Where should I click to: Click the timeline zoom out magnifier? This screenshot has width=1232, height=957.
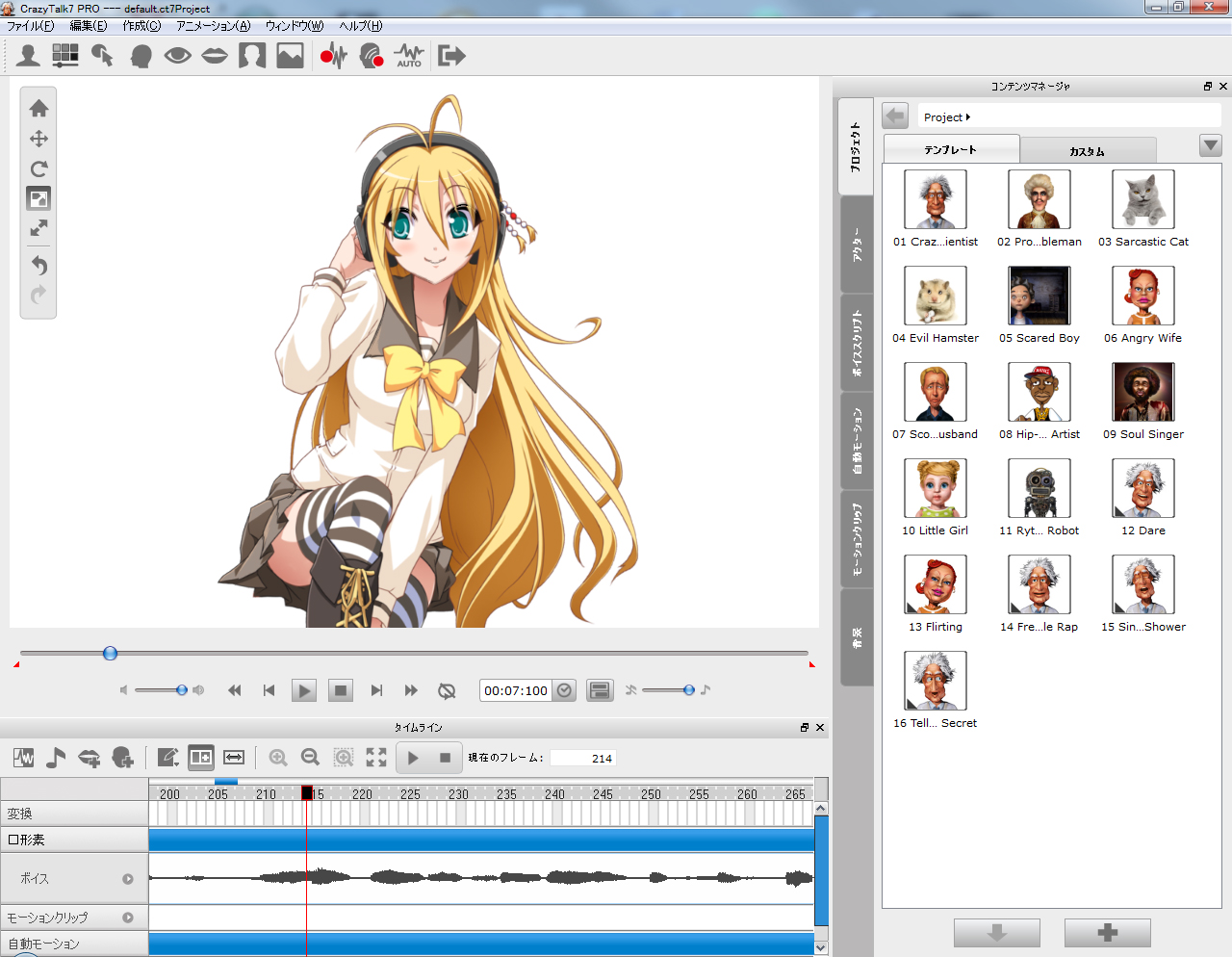pos(310,758)
